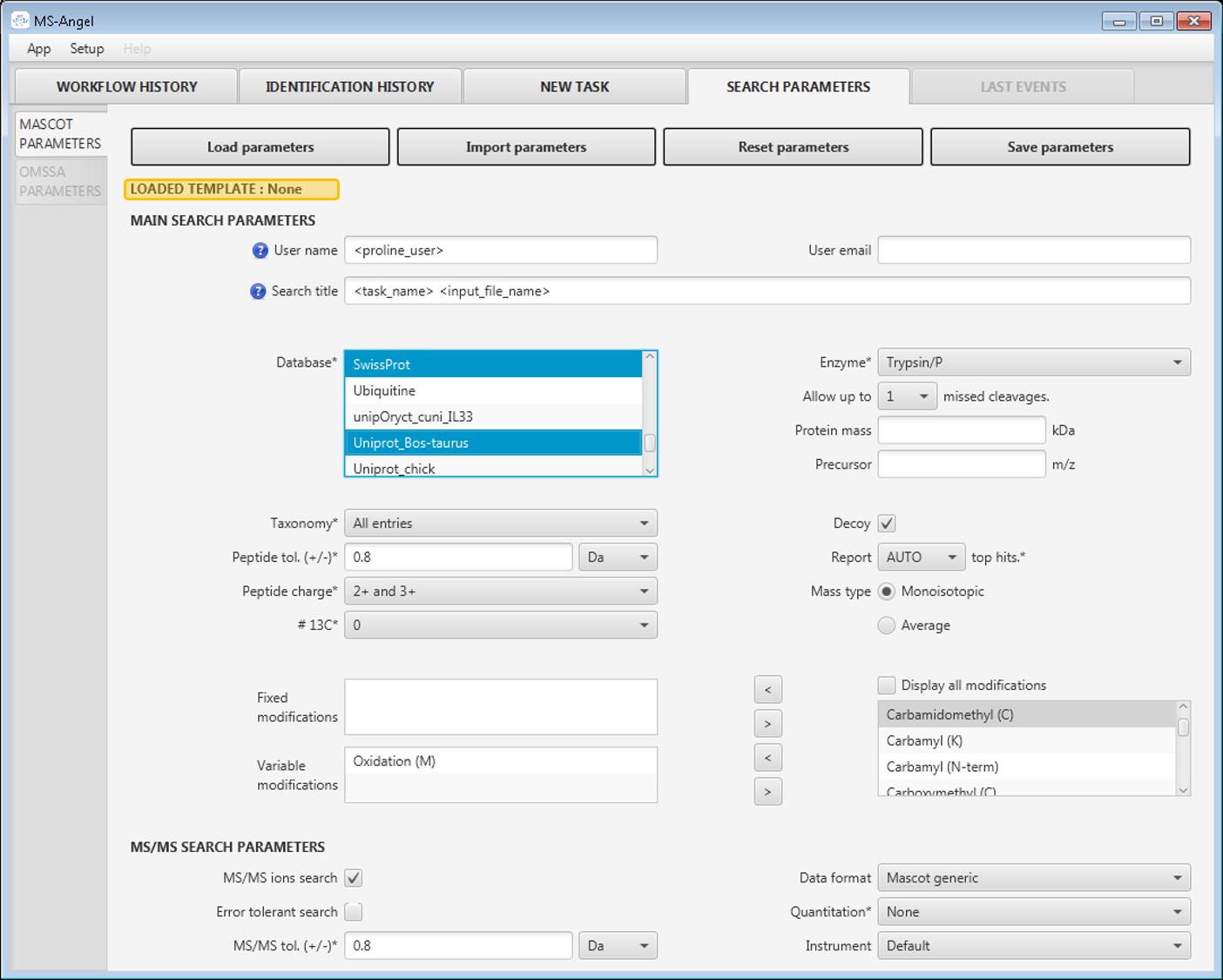Click into the User email field
This screenshot has height=980, width=1223.
1033,251
